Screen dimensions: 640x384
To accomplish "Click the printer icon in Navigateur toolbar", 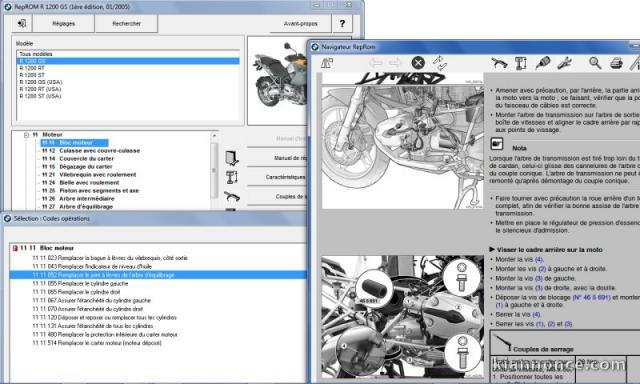I will (616, 63).
